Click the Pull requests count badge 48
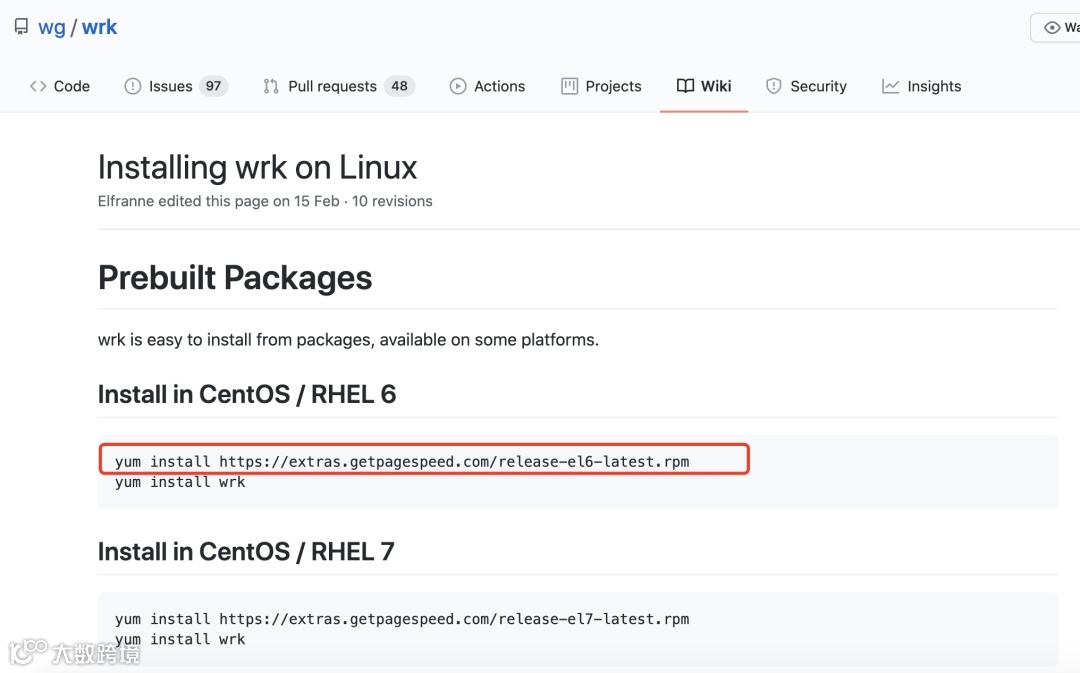Image resolution: width=1080 pixels, height=673 pixels. point(399,86)
